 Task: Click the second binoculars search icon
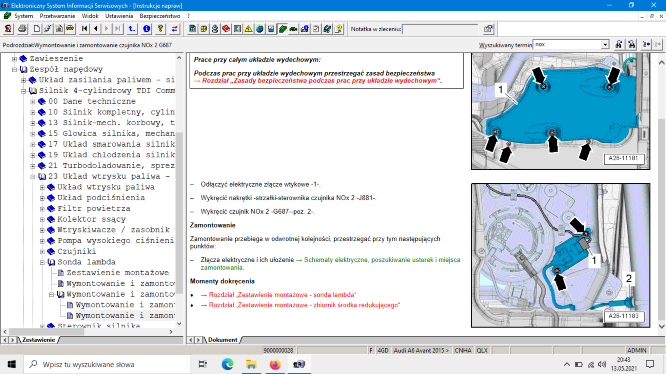[x=632, y=44]
